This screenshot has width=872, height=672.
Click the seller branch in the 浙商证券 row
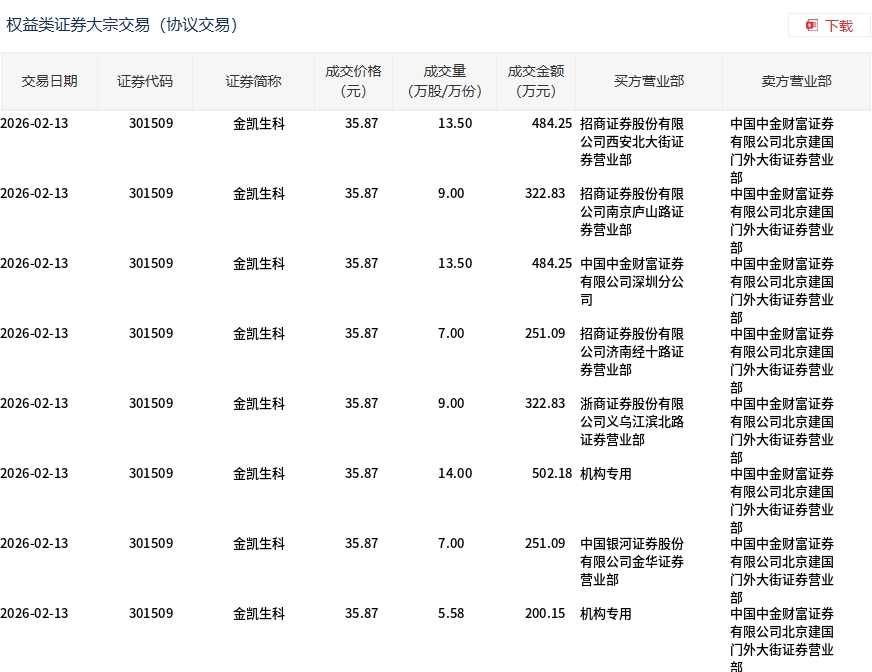[x=782, y=431]
